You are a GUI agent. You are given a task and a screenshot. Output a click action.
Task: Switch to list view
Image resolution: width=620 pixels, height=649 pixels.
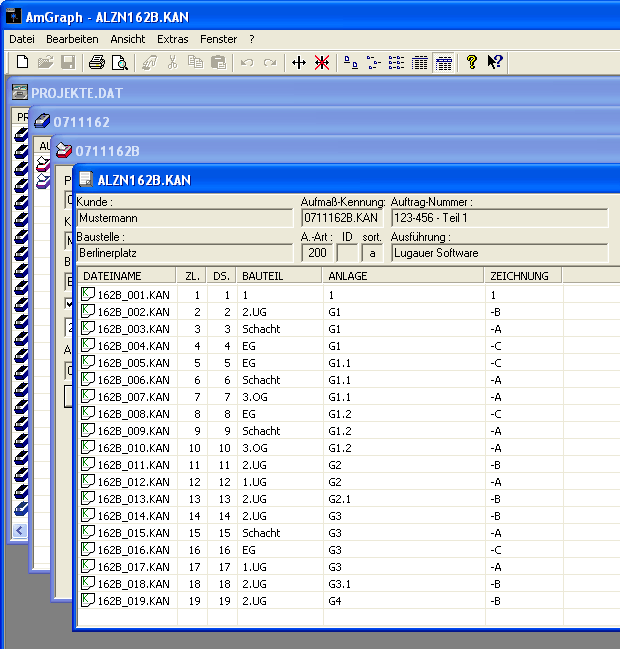tap(397, 62)
